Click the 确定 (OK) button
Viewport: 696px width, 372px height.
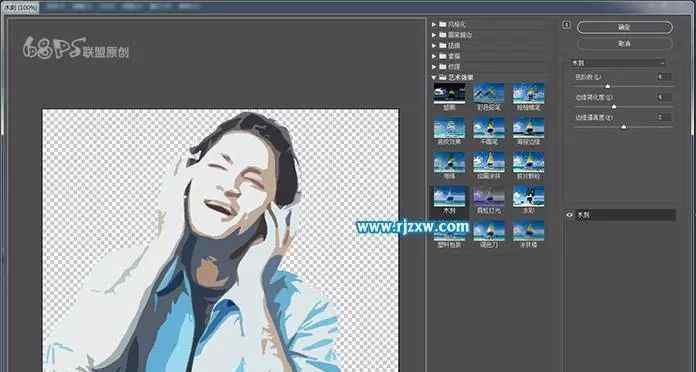tap(625, 27)
